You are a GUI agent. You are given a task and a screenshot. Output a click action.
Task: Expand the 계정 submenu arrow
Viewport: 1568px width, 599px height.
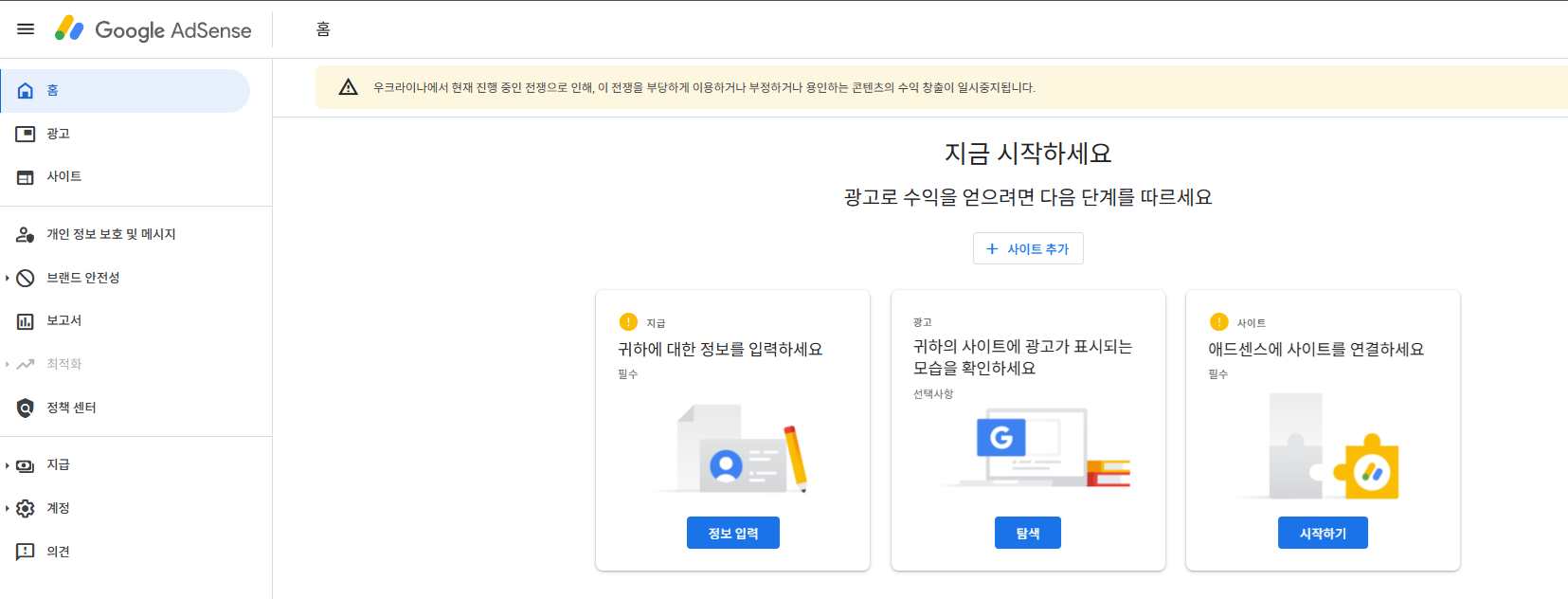click(x=8, y=509)
